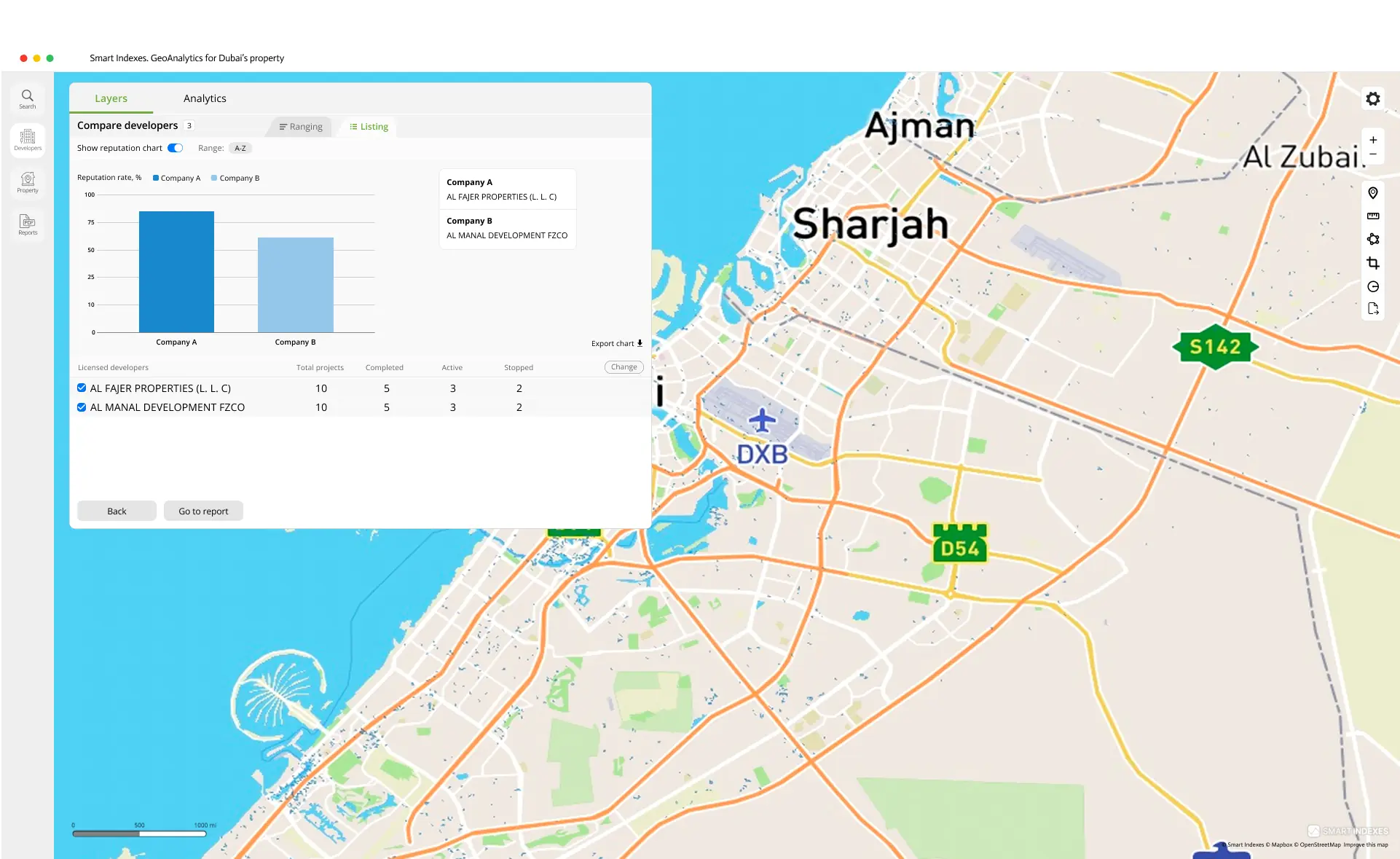Click the Go to report button
Image resolution: width=1400 pixels, height=859 pixels.
(x=203, y=511)
